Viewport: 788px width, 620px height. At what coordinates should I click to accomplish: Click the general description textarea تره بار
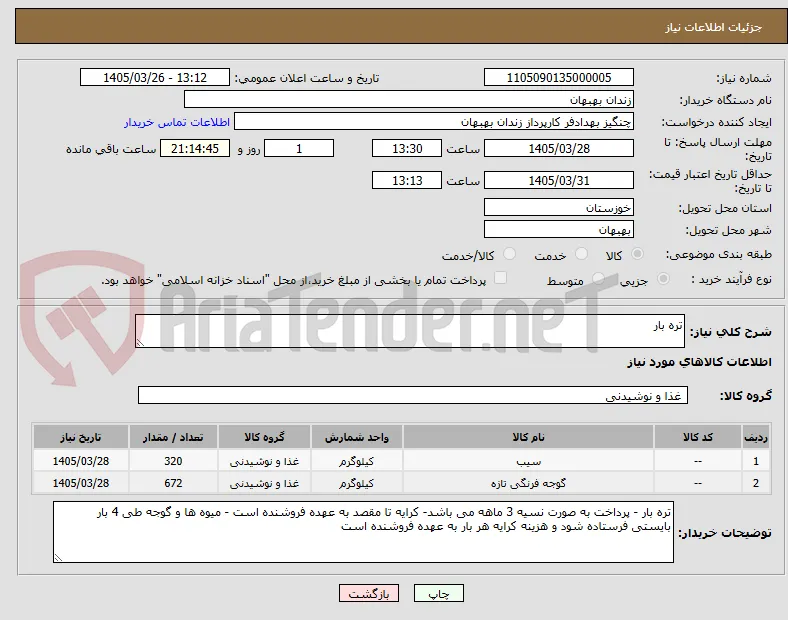[x=410, y=331]
